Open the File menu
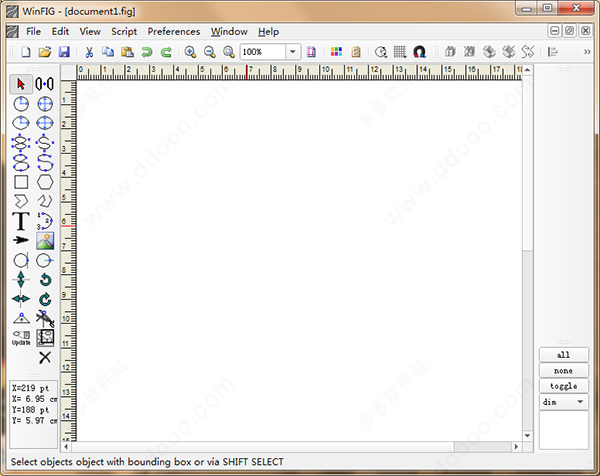The height and width of the screenshot is (476, 600). [x=33, y=31]
